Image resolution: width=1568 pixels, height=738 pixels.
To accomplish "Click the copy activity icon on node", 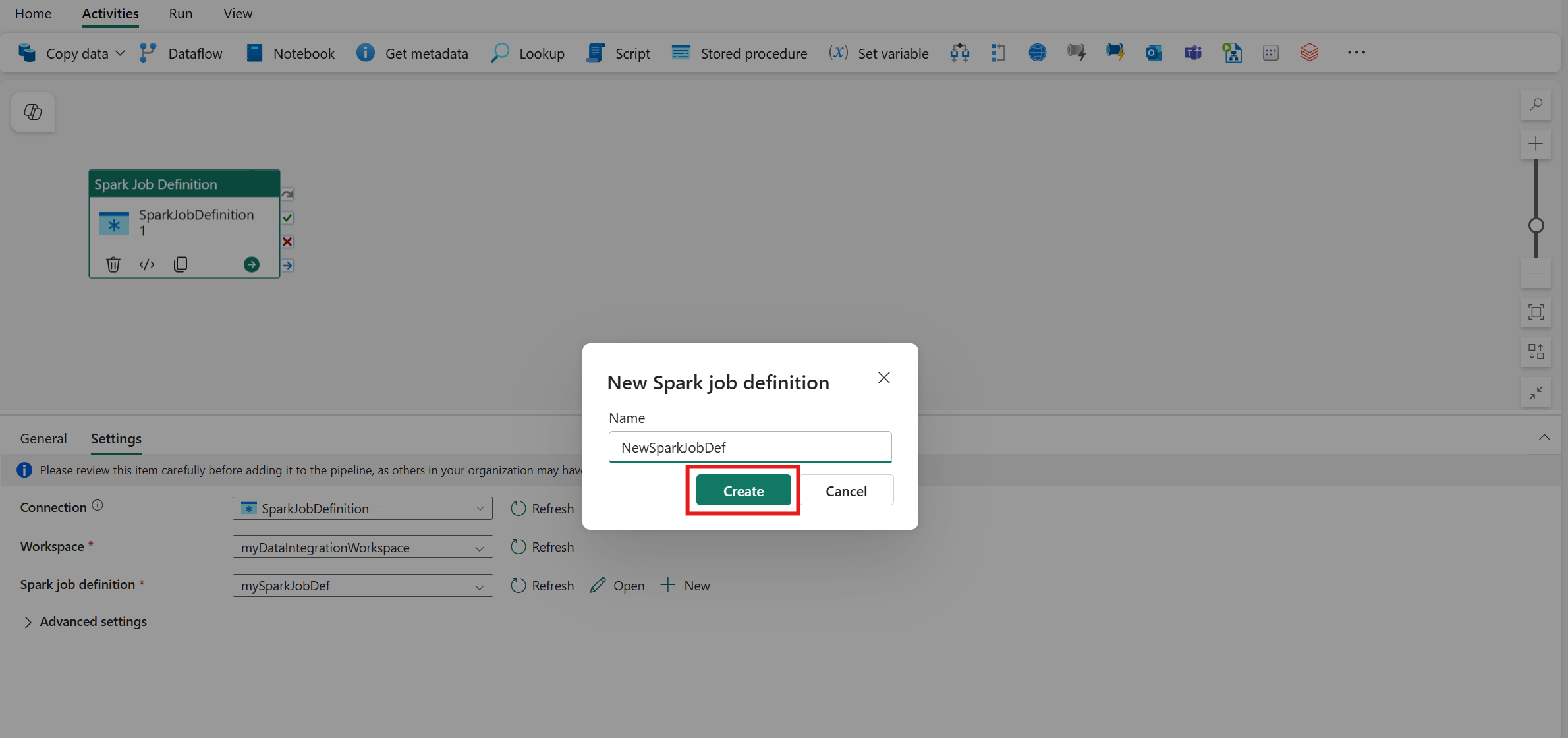I will click(181, 264).
